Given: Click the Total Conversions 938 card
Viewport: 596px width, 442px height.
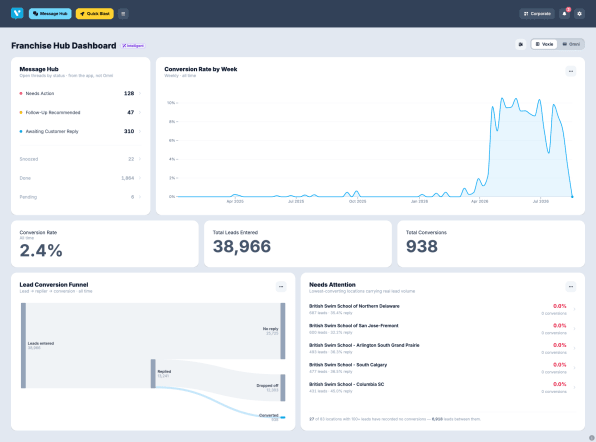Looking at the screenshot, I should click(x=491, y=244).
